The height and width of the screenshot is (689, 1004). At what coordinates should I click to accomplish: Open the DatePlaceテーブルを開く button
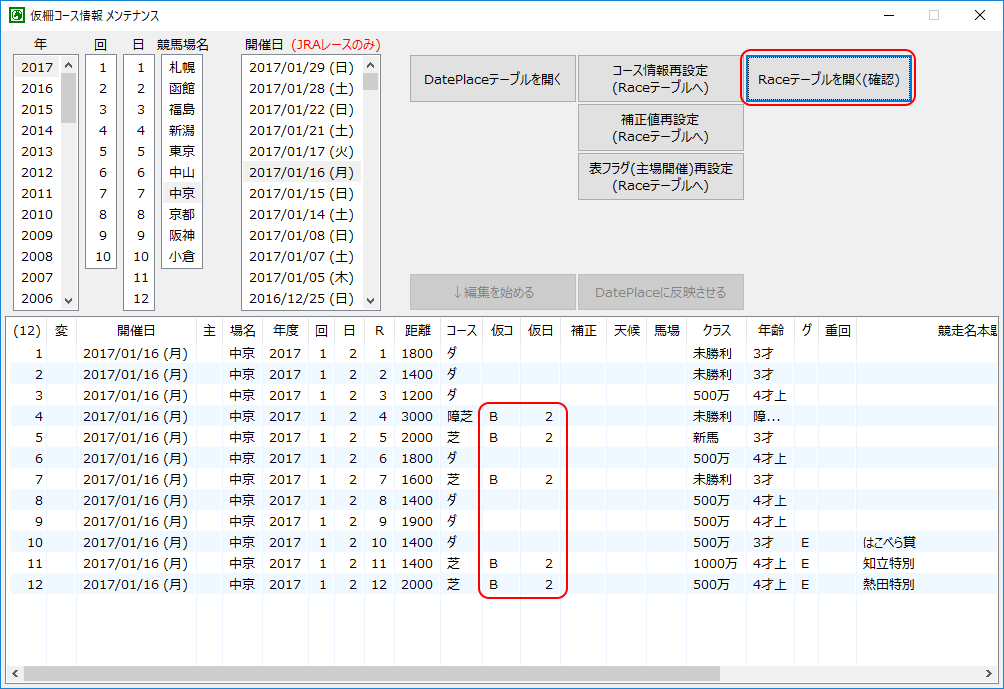[492, 79]
